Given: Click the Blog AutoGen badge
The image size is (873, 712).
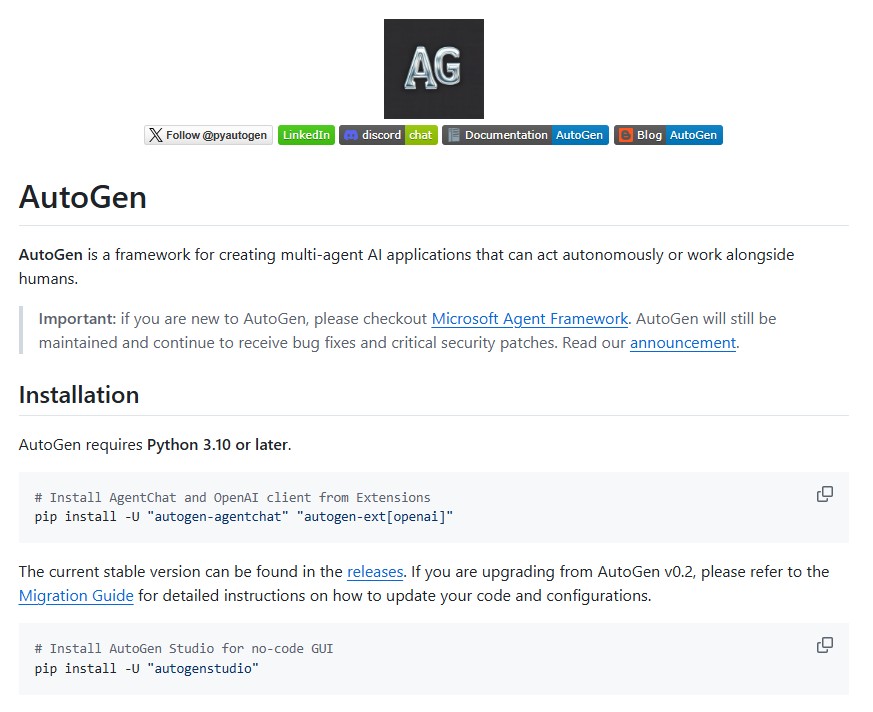Looking at the screenshot, I should (668, 135).
